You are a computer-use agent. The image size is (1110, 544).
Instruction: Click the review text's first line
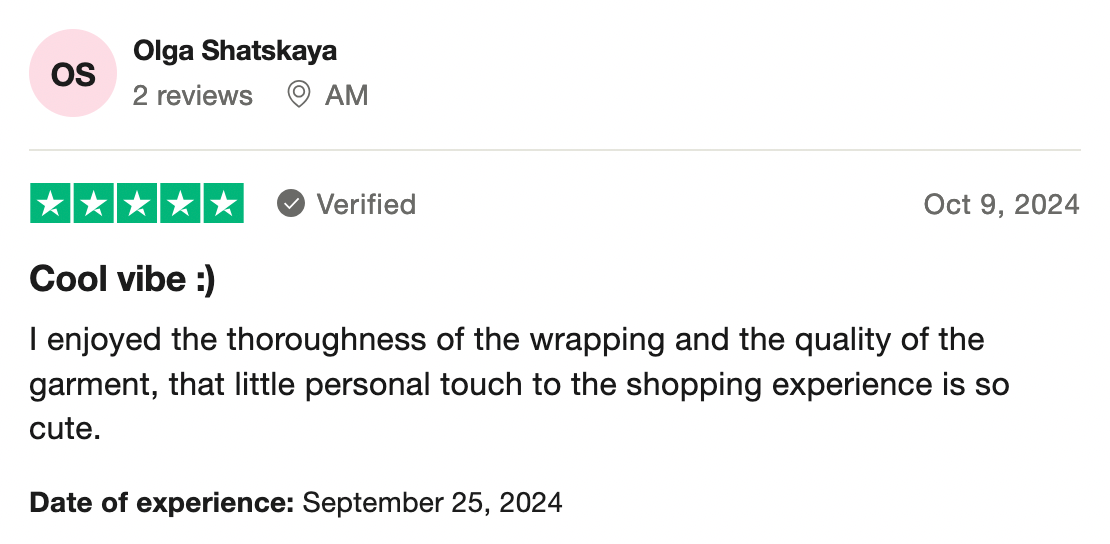(x=506, y=340)
